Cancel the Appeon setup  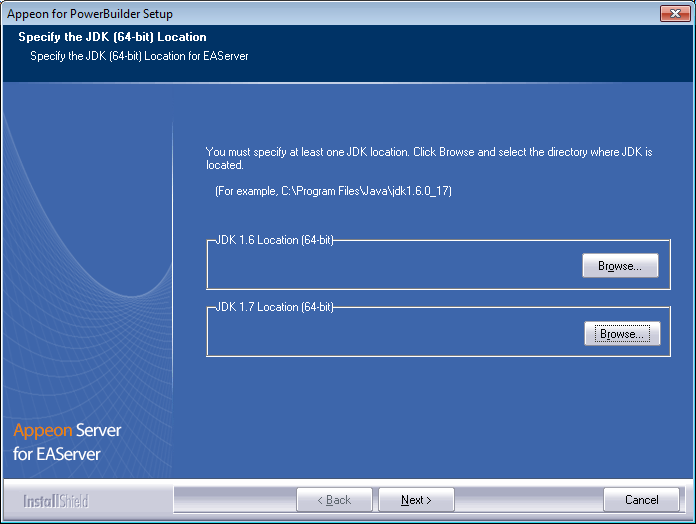[641, 500]
